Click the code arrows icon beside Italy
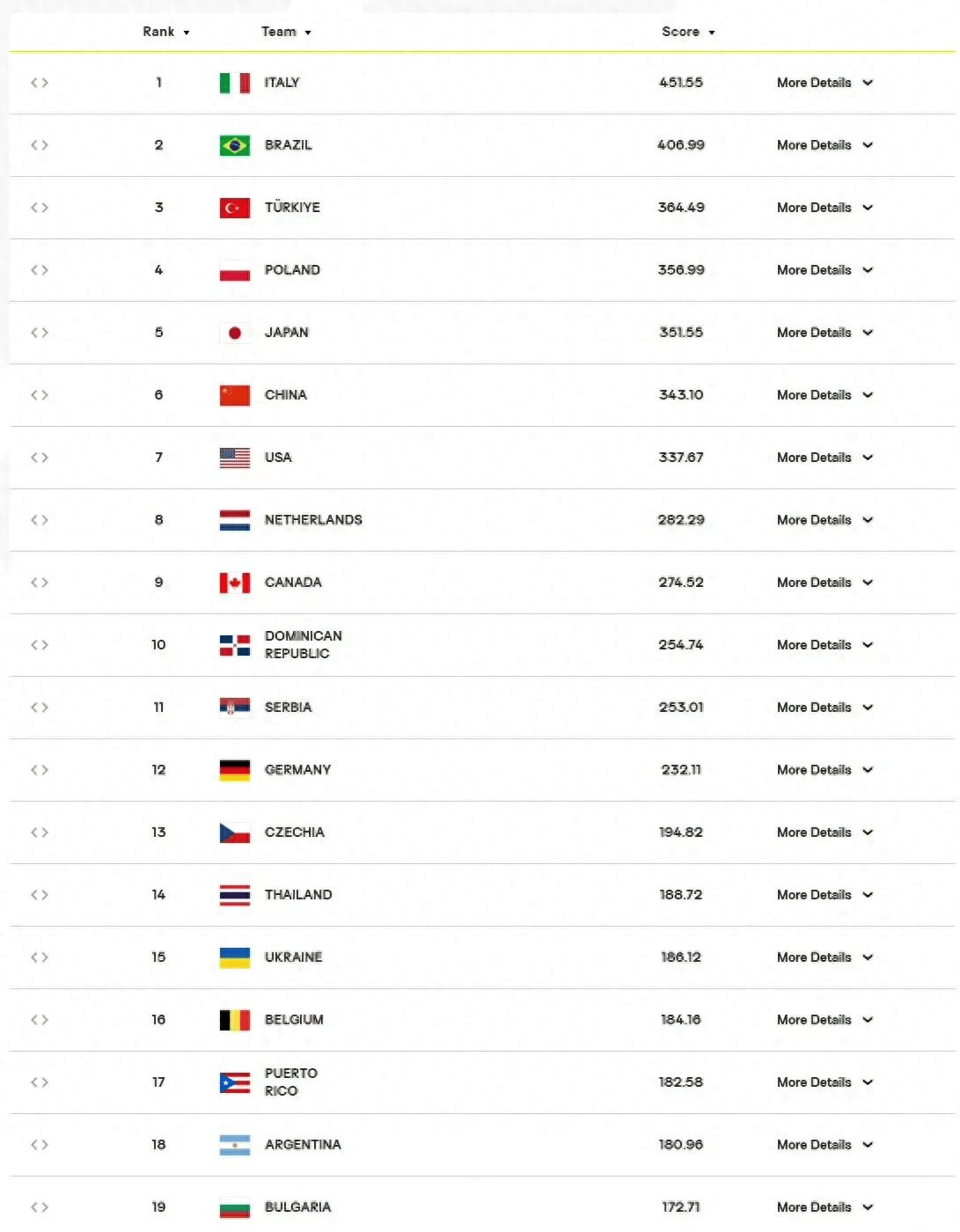The image size is (960, 1232). [x=40, y=83]
